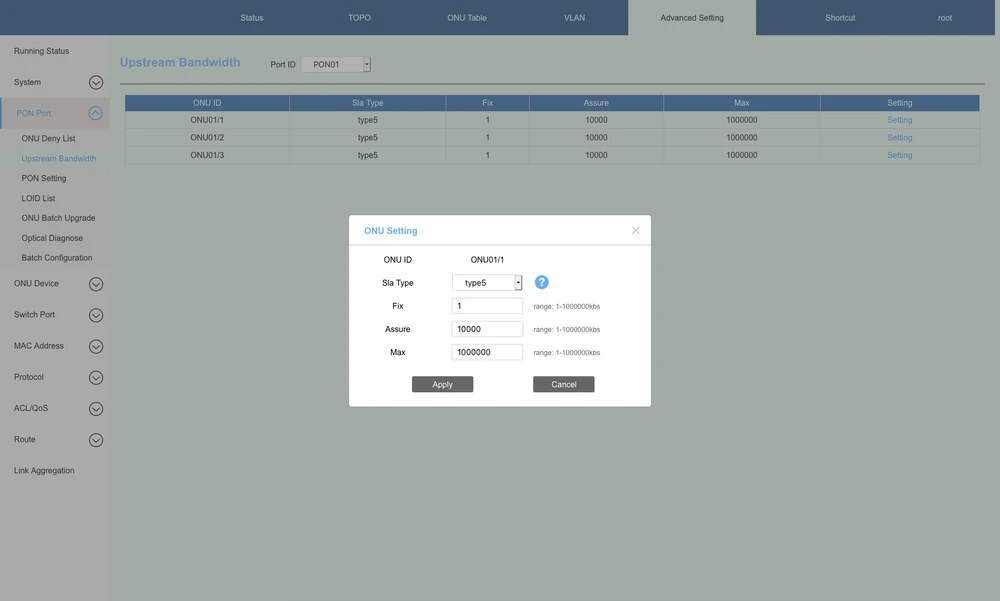This screenshot has width=1000, height=601.
Task: Open the Port ID PON01 dropdown
Action: (x=336, y=65)
